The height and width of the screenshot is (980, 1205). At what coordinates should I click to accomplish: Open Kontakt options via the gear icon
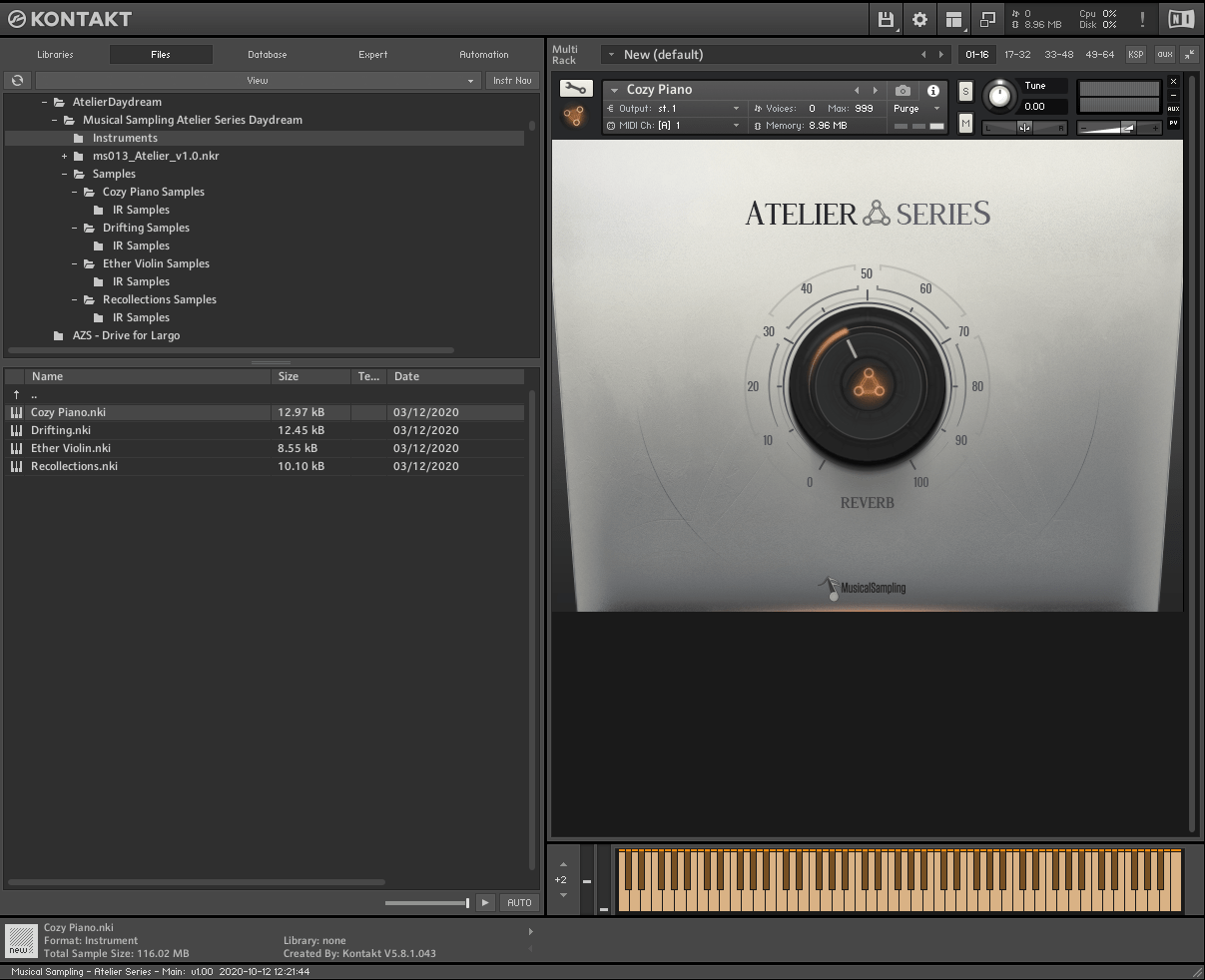tap(919, 19)
